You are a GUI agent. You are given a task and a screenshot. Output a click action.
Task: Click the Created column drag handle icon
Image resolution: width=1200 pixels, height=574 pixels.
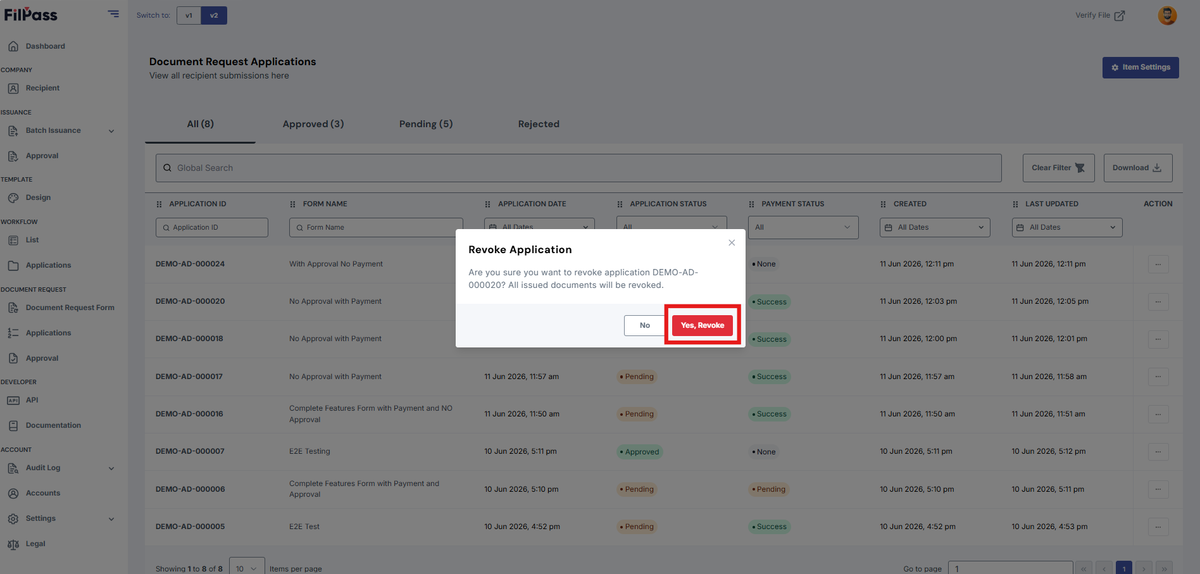[x=884, y=204]
